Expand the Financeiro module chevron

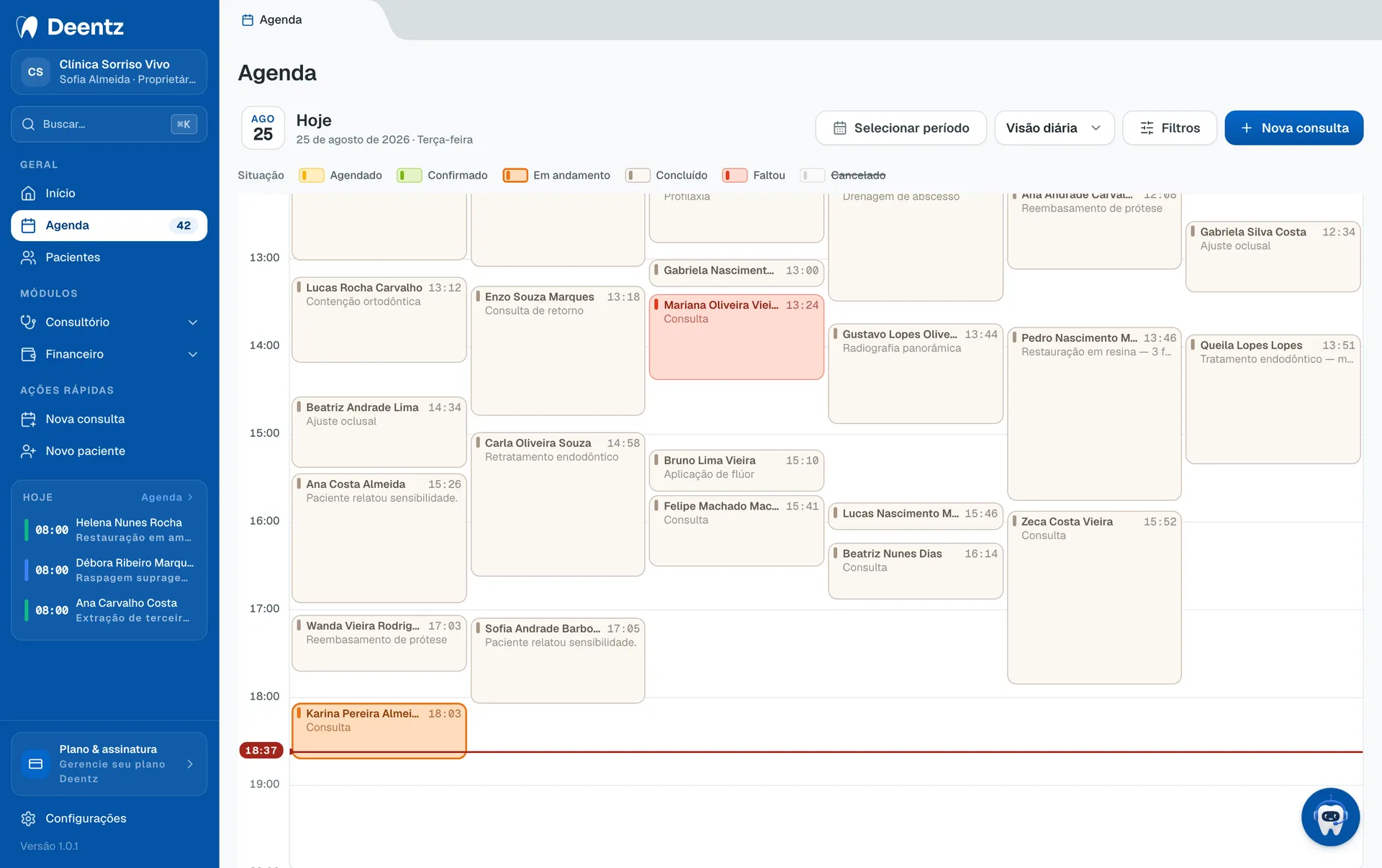(x=193, y=354)
